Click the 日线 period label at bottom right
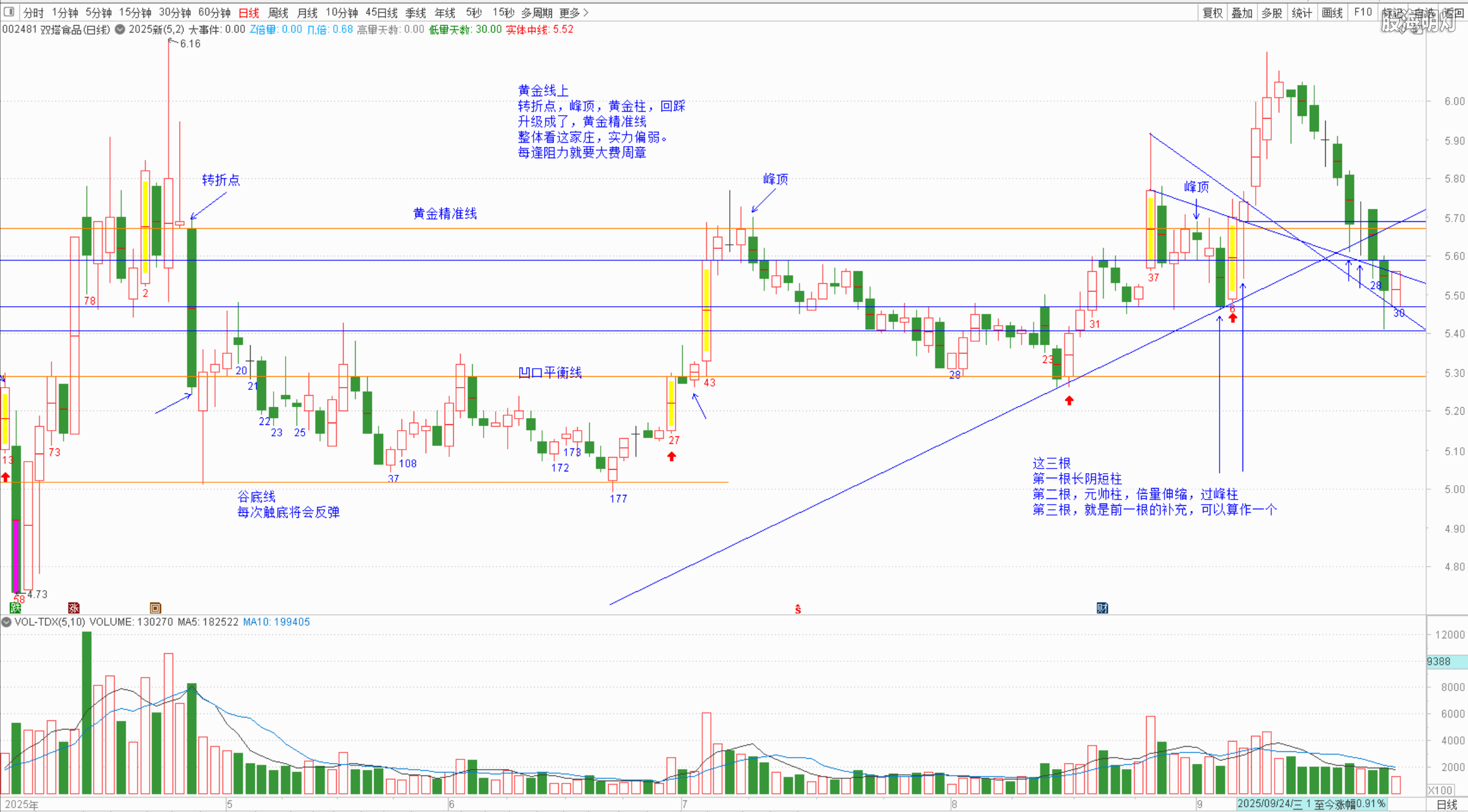This screenshot has width=1468, height=812. 1446,805
